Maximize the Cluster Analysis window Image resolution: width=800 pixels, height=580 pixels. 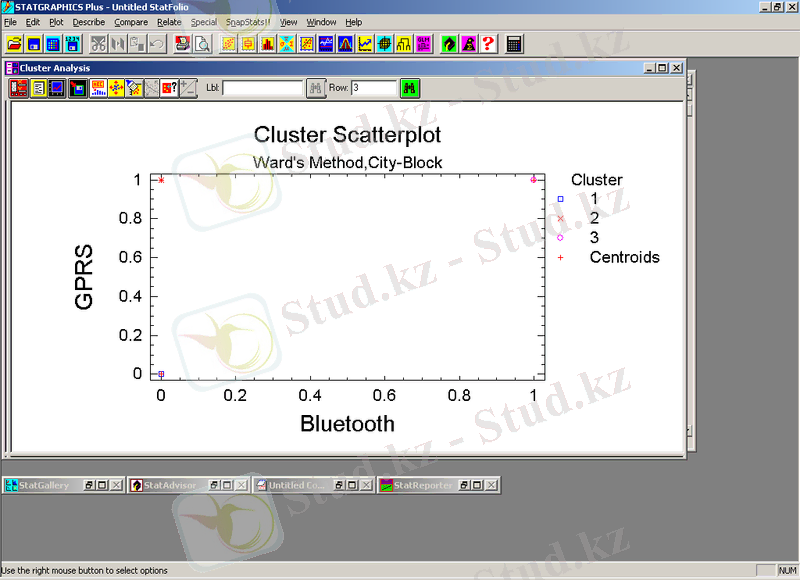click(x=663, y=68)
